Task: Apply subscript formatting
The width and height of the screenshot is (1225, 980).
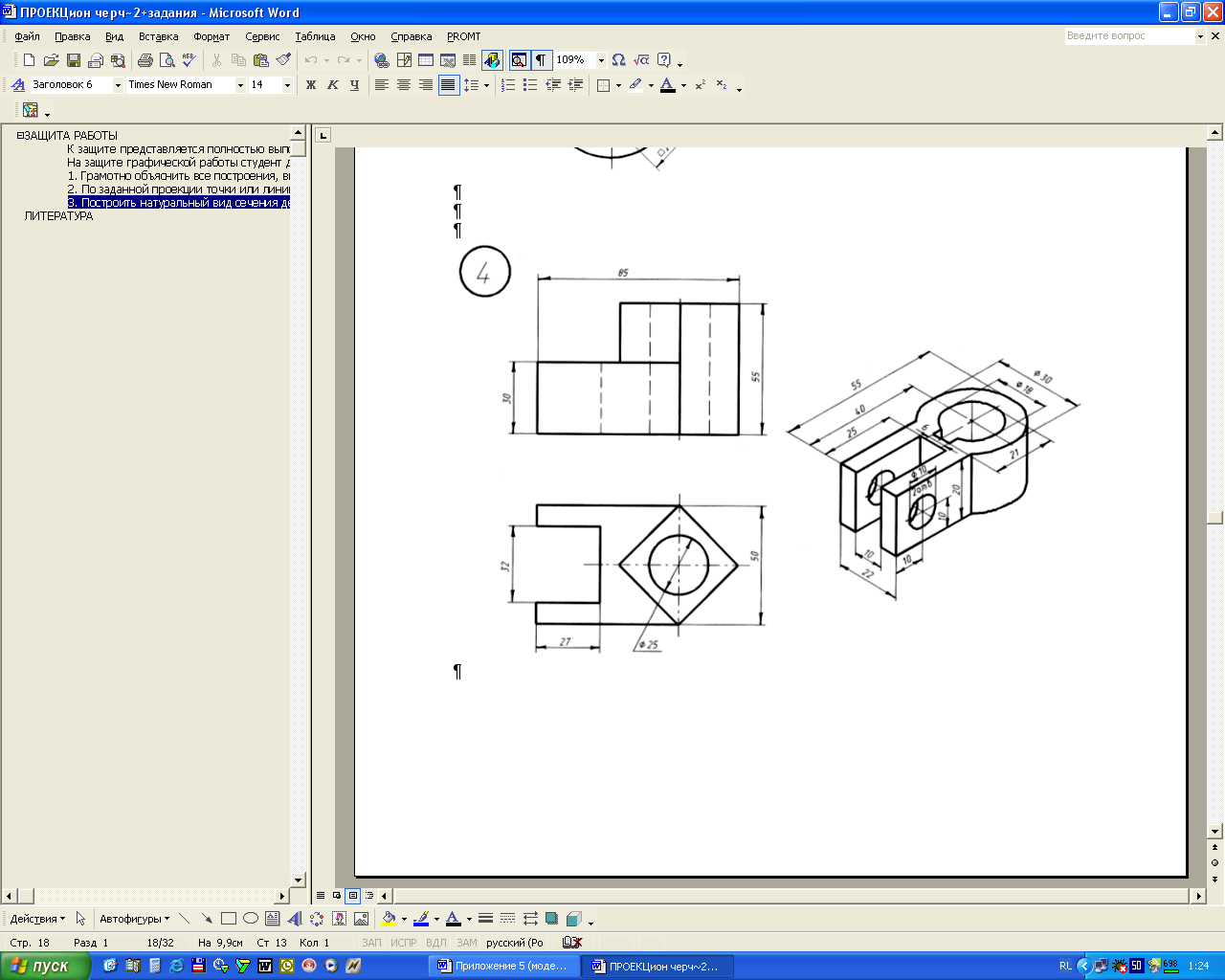Action: click(x=722, y=85)
